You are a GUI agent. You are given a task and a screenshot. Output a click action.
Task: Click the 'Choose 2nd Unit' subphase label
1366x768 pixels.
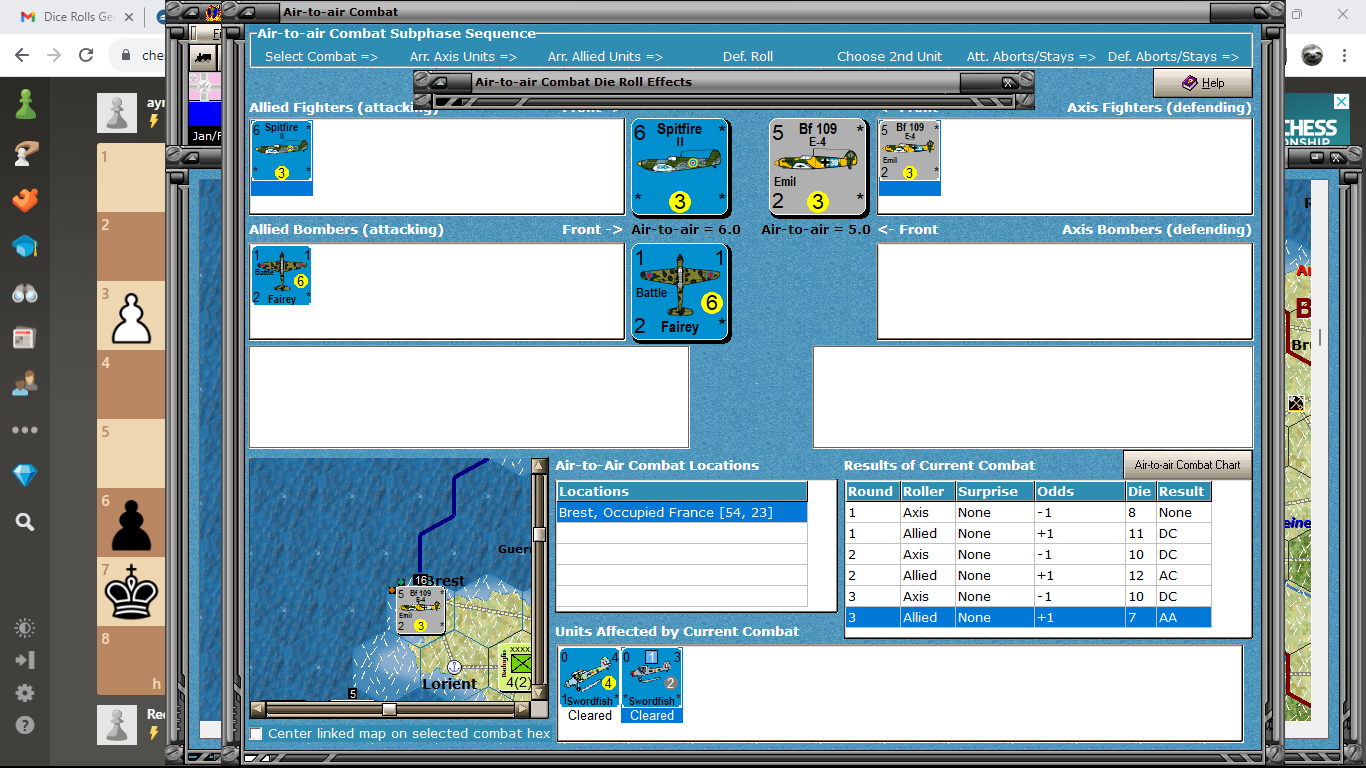(x=889, y=57)
